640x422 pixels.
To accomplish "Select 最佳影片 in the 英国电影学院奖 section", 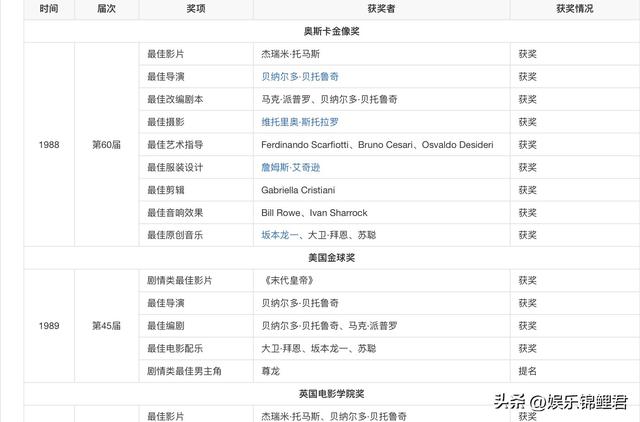I will (x=166, y=417).
